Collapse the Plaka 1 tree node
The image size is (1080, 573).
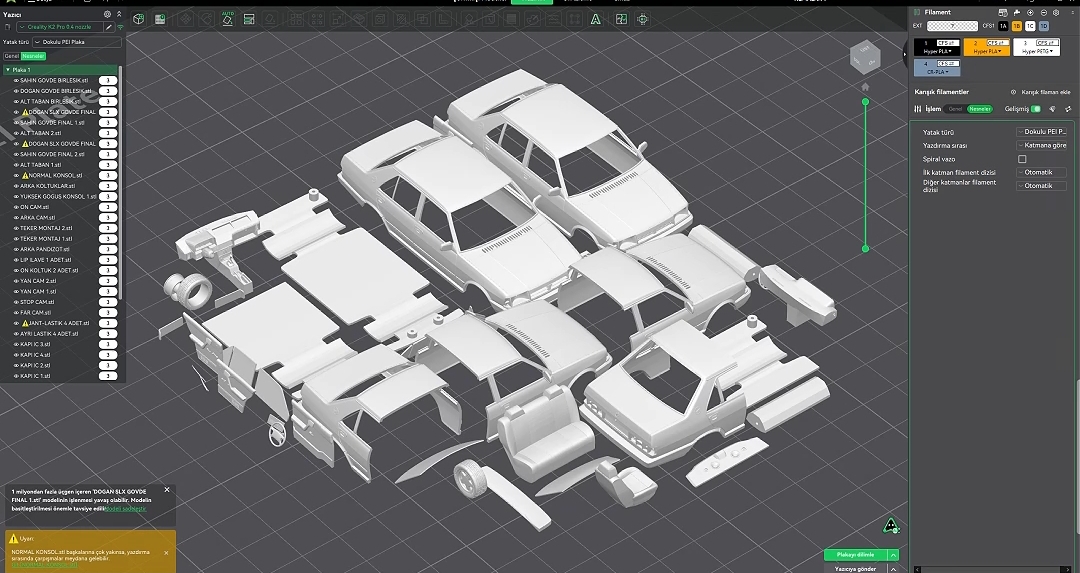(x=8, y=70)
